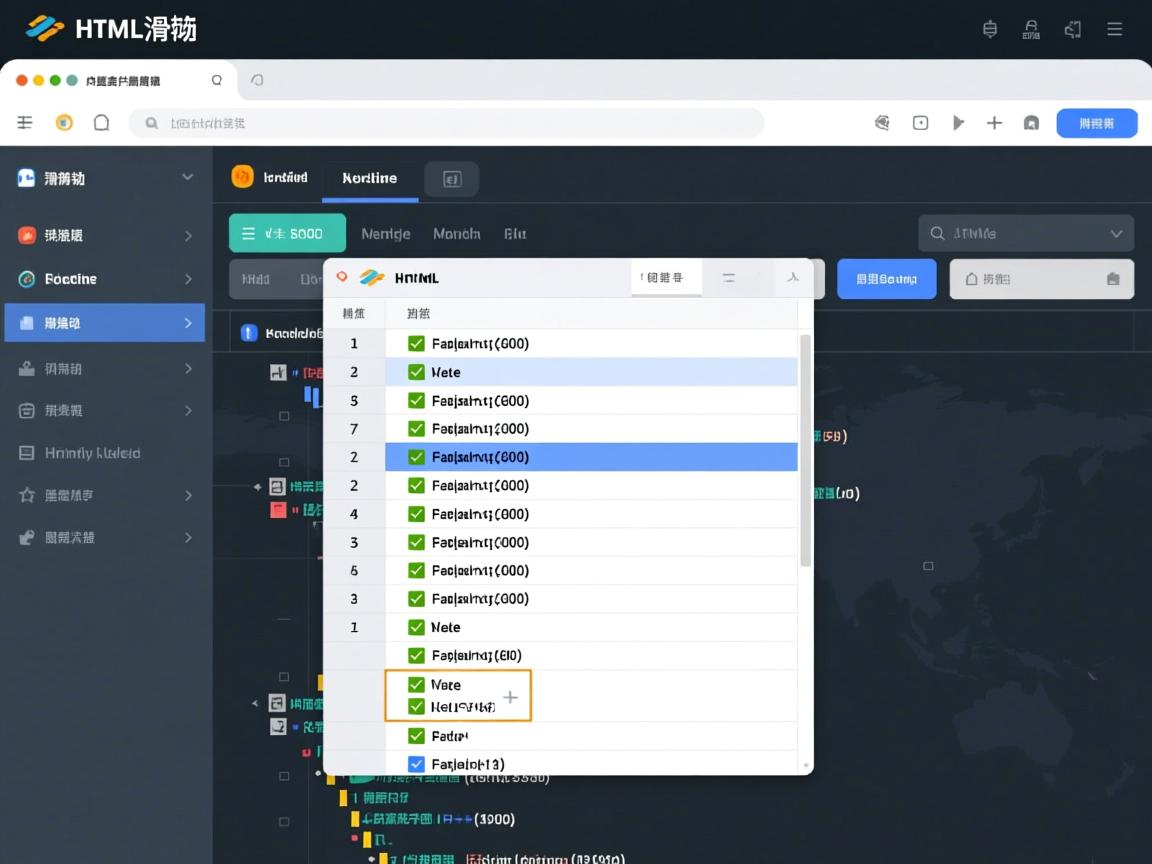Select the Boccine icon in the left sidebar
The image size is (1152, 864).
pyautogui.click(x=24, y=279)
